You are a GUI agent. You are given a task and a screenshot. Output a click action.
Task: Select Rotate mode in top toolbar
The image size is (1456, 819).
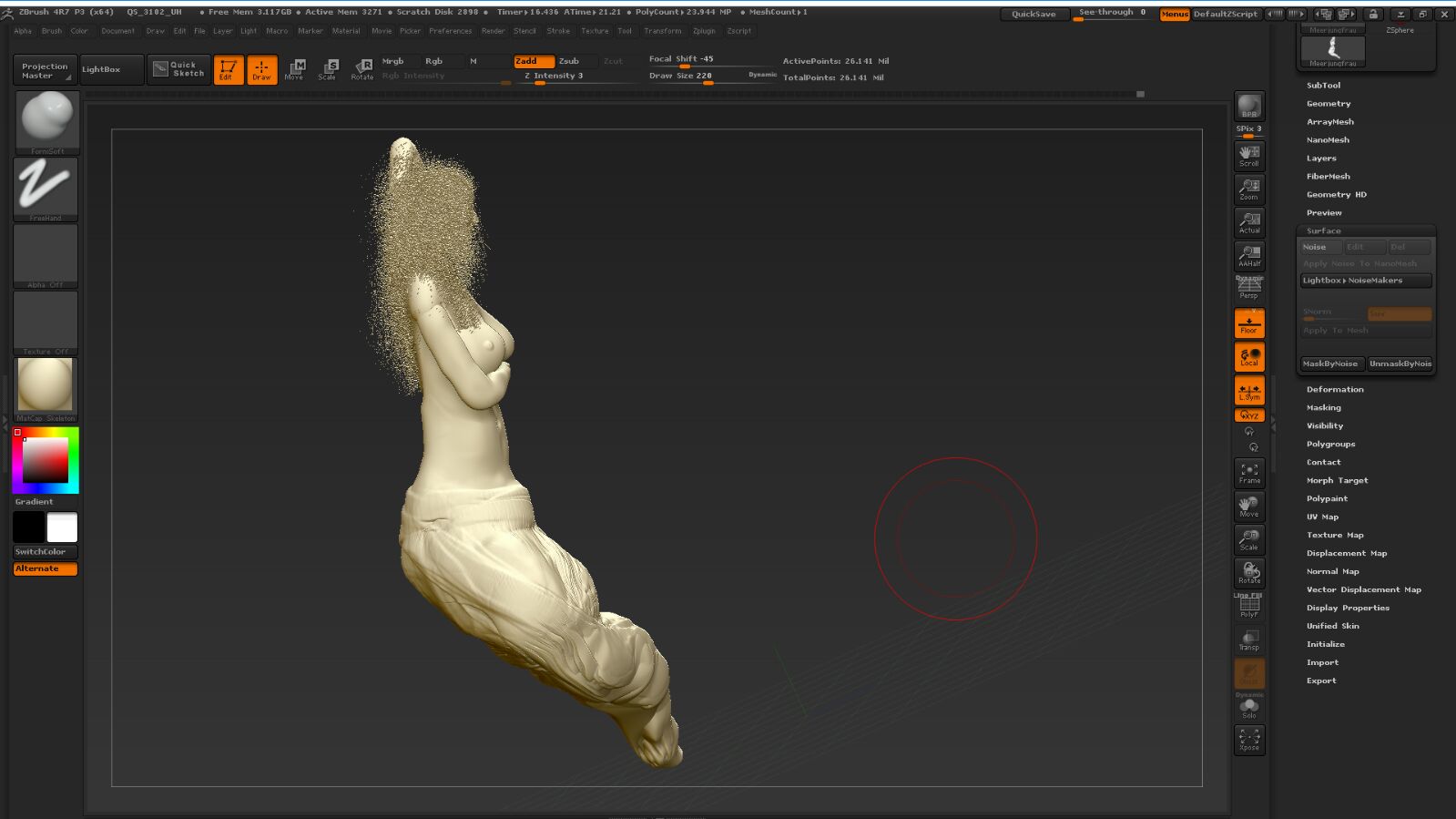tap(362, 69)
